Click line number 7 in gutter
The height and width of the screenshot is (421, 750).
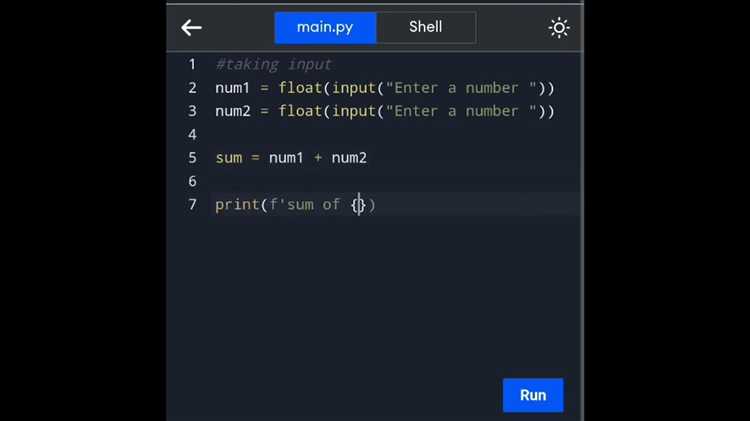coord(192,205)
